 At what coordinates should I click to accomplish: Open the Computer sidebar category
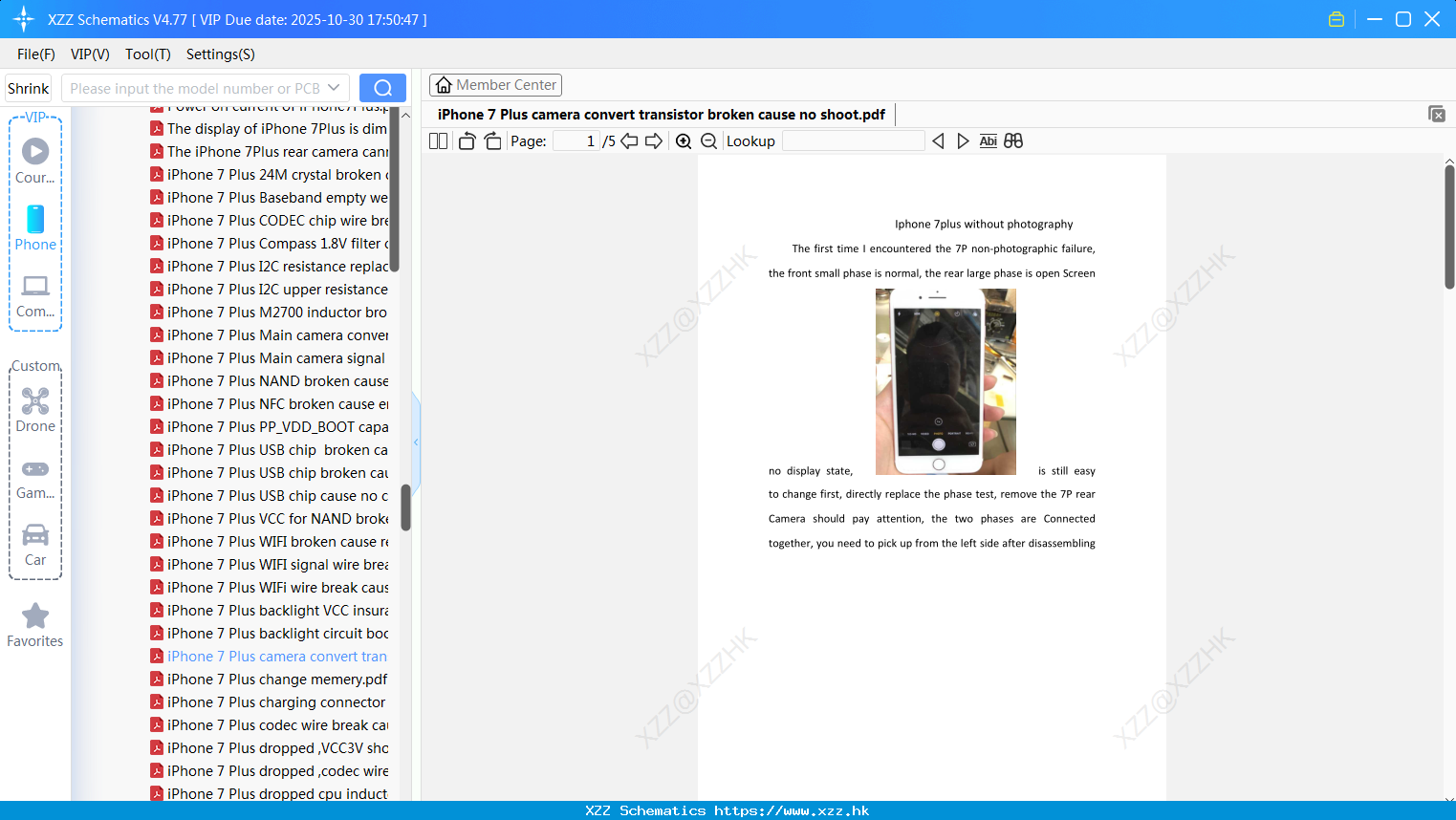[35, 296]
